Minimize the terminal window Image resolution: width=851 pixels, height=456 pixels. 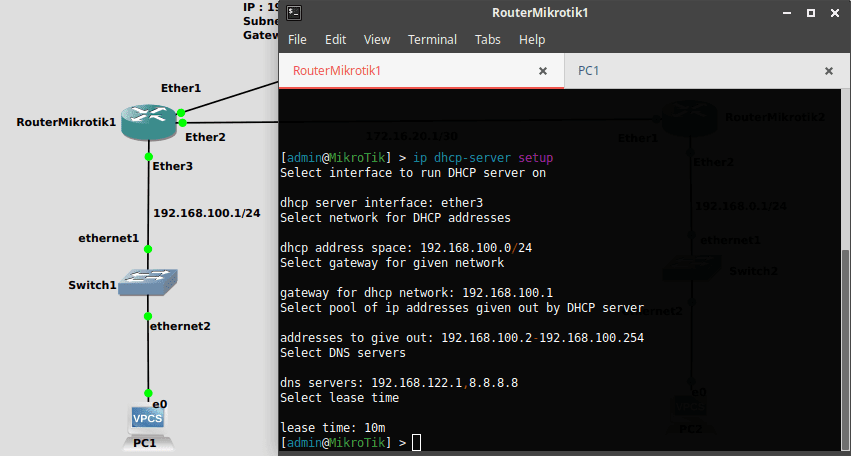click(786, 13)
